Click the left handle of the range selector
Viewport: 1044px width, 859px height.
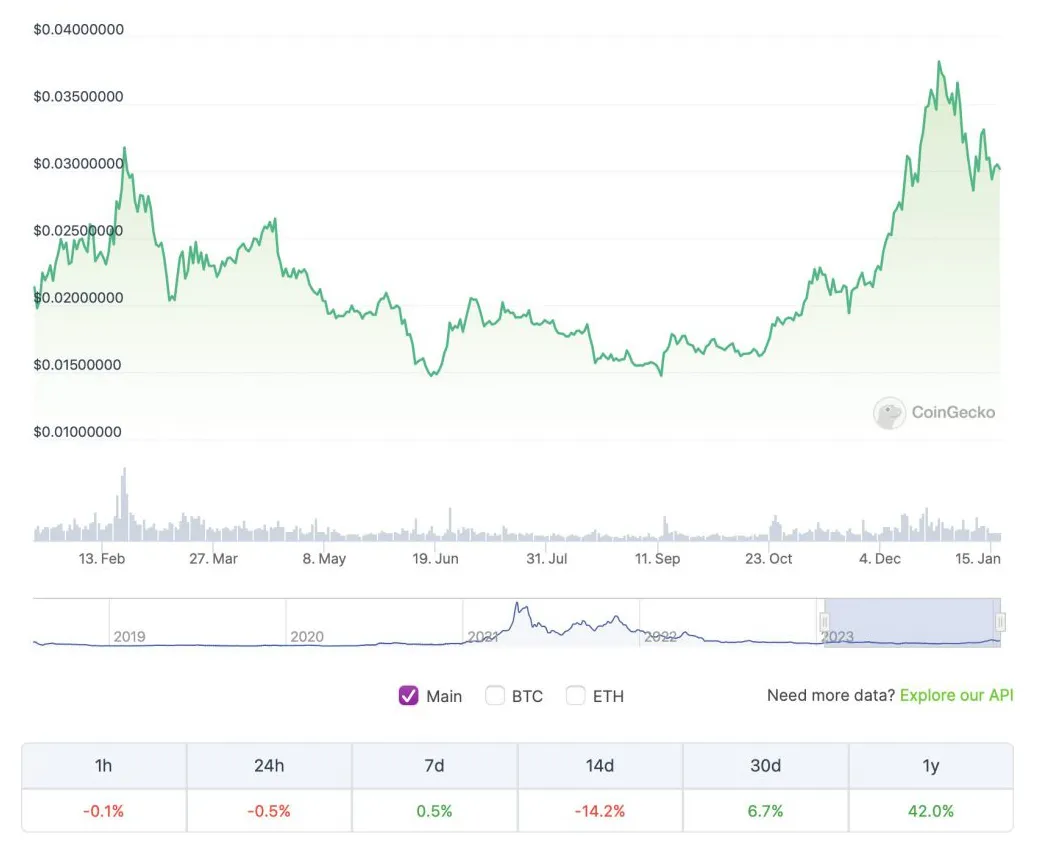822,622
